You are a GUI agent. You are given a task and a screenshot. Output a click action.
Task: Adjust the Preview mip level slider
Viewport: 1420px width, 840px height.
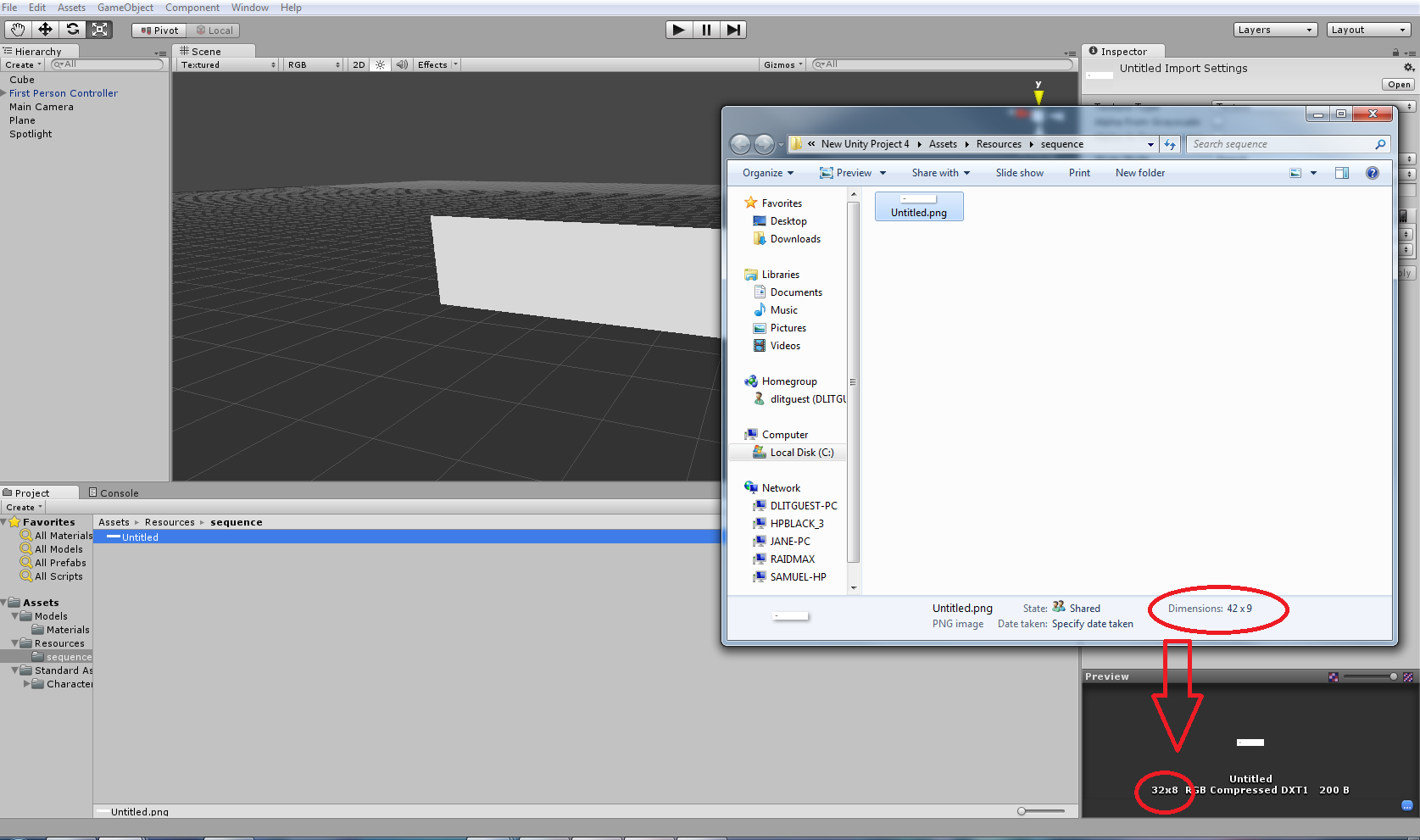point(1392,676)
